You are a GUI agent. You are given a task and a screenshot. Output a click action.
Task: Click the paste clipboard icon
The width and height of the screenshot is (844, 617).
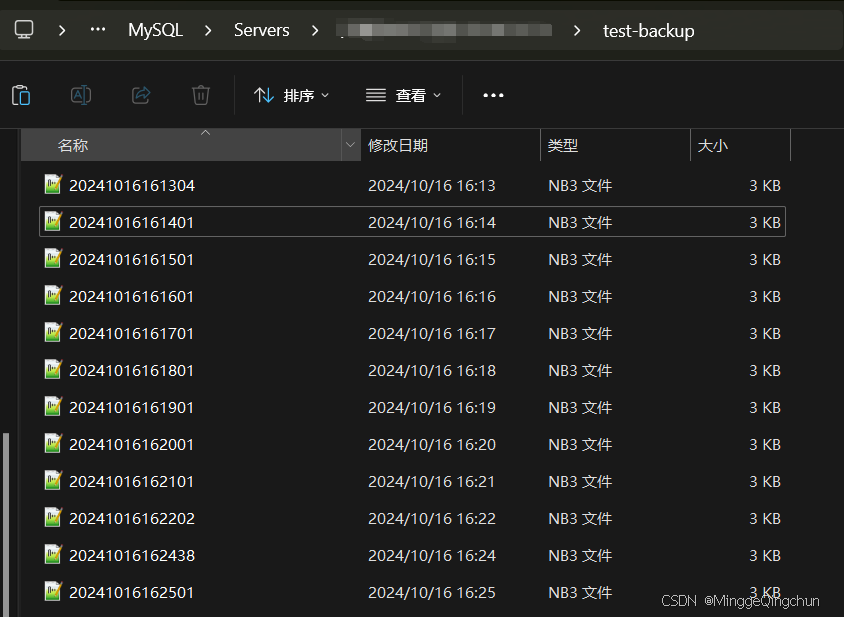(21, 95)
